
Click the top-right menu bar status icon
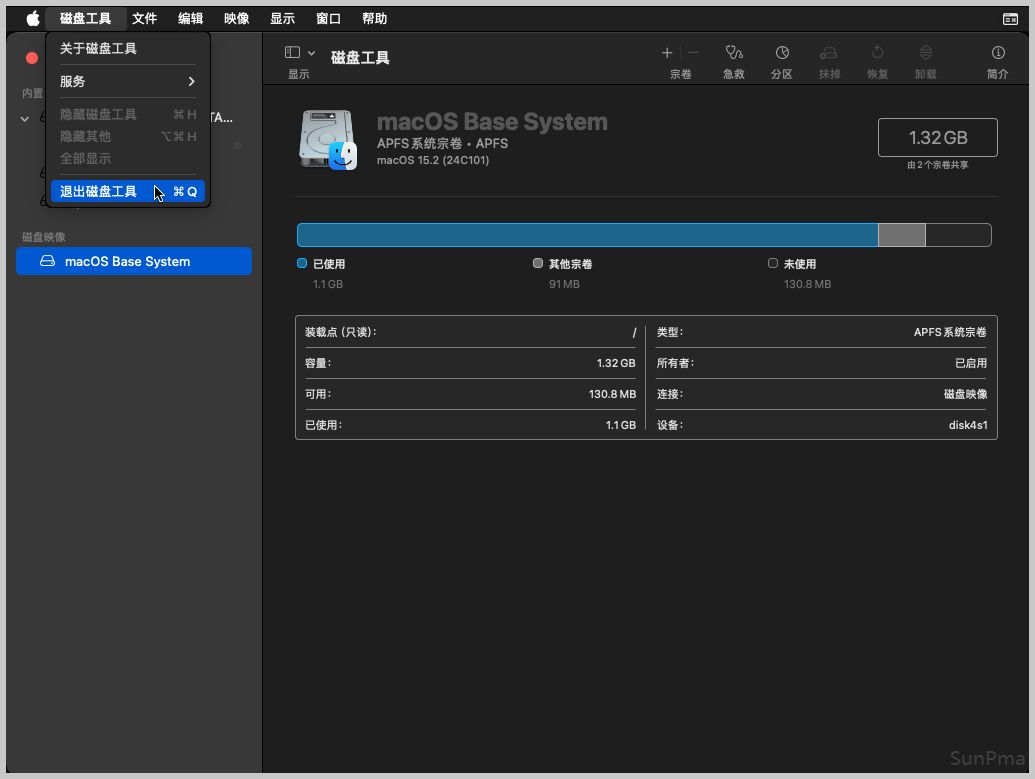coord(1010,18)
